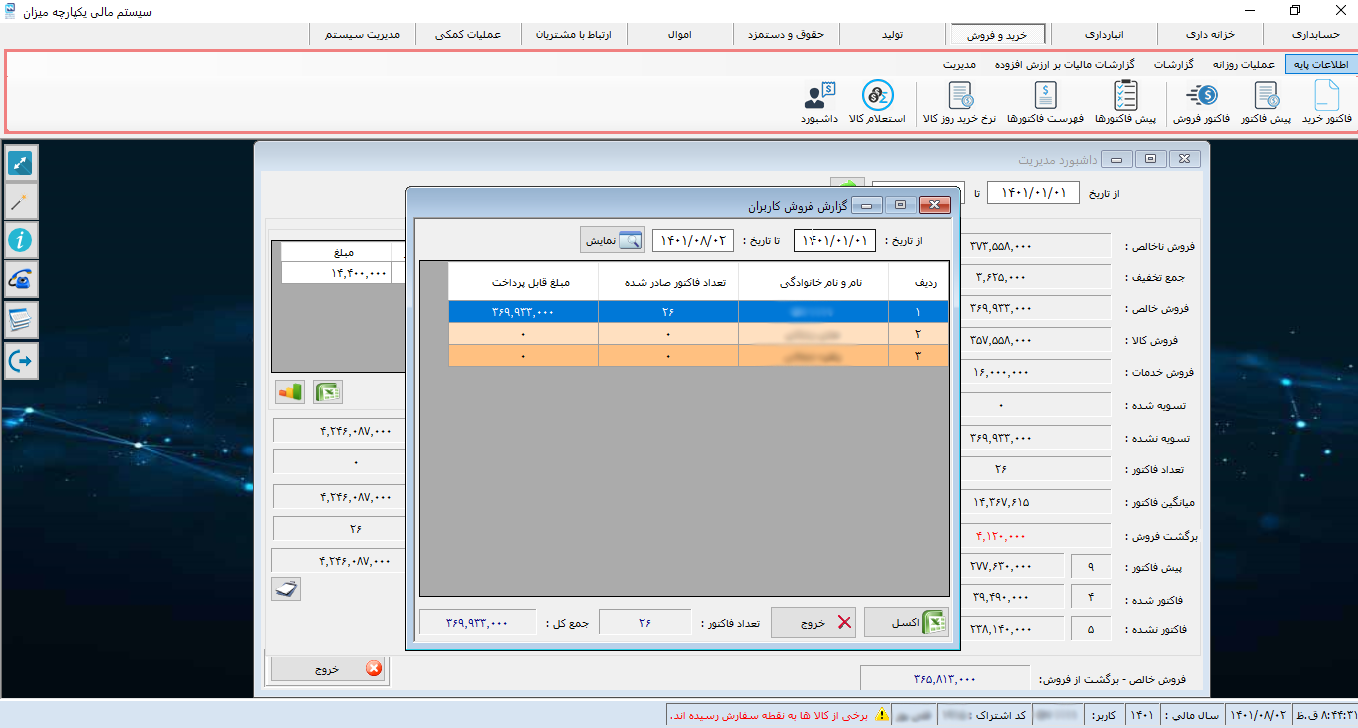The width and height of the screenshot is (1358, 728).
Task: Click the bar chart icon in dashboard window
Action: click(x=290, y=392)
